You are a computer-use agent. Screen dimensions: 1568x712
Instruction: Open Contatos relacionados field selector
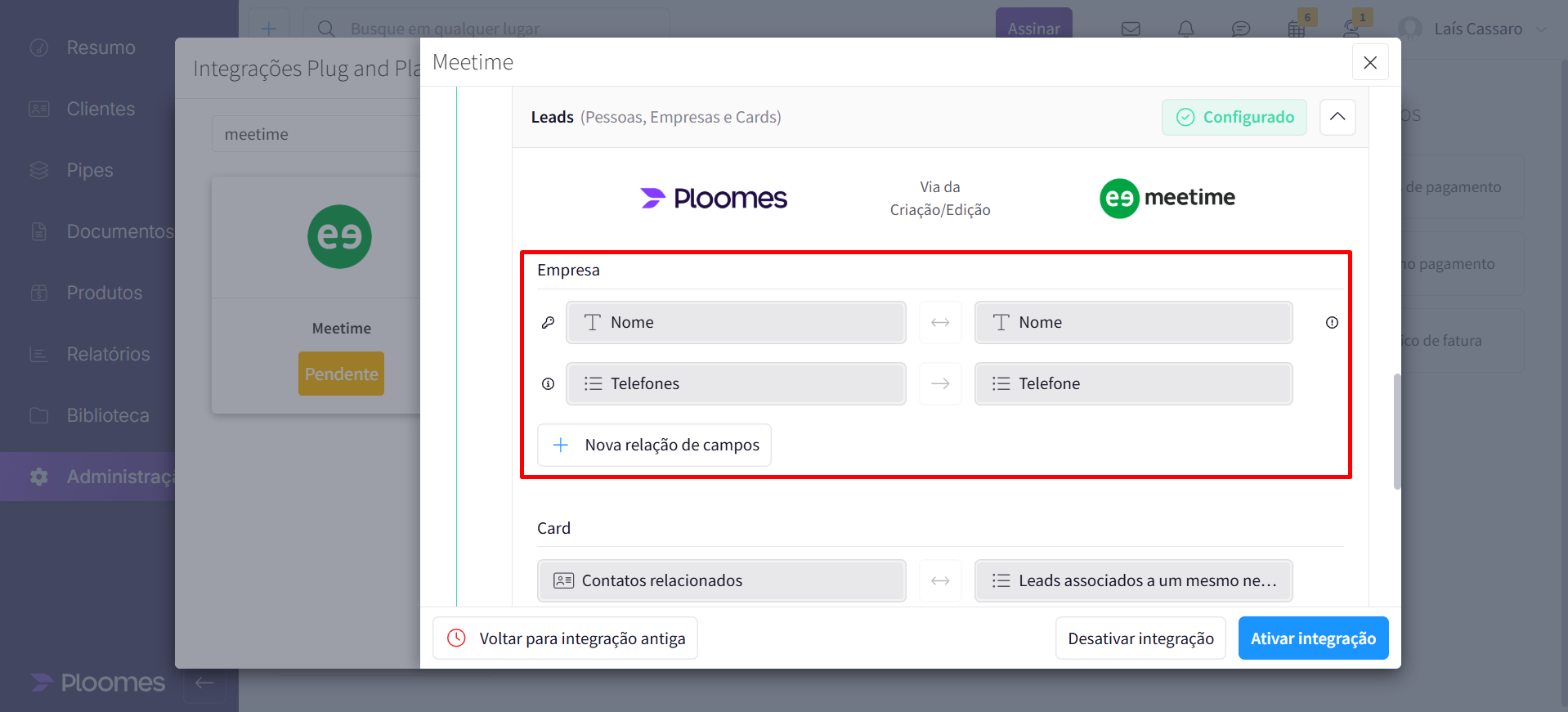click(x=721, y=581)
